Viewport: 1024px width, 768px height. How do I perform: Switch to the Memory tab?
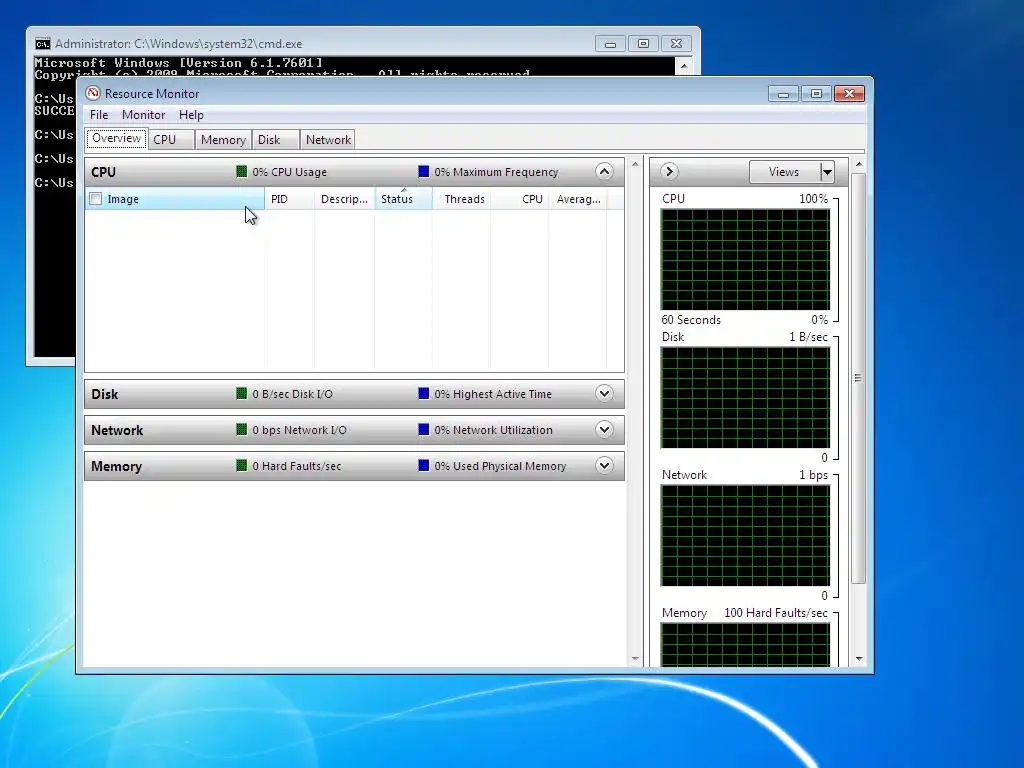click(x=223, y=140)
